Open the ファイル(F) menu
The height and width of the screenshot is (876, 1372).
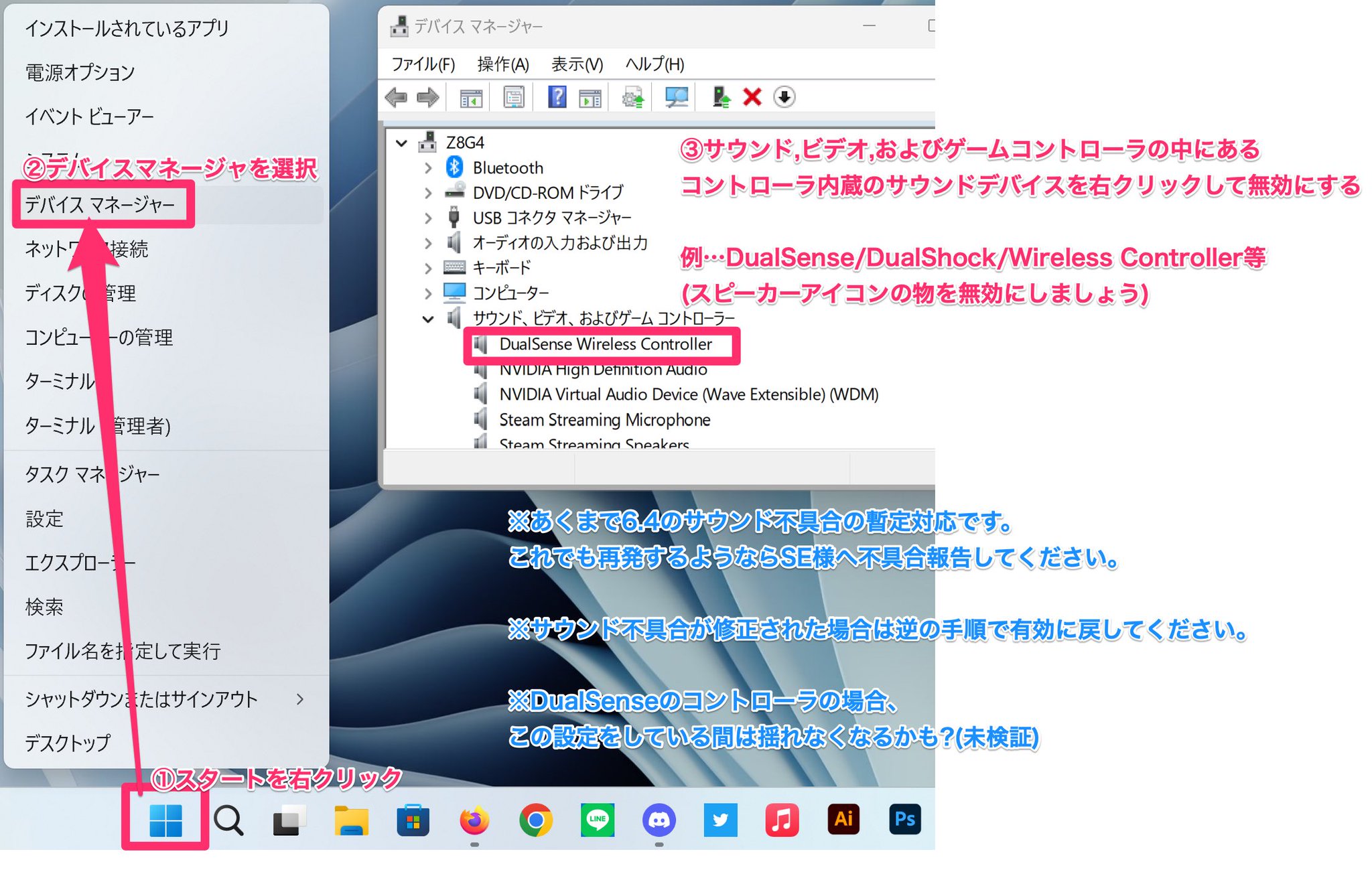pyautogui.click(x=423, y=64)
